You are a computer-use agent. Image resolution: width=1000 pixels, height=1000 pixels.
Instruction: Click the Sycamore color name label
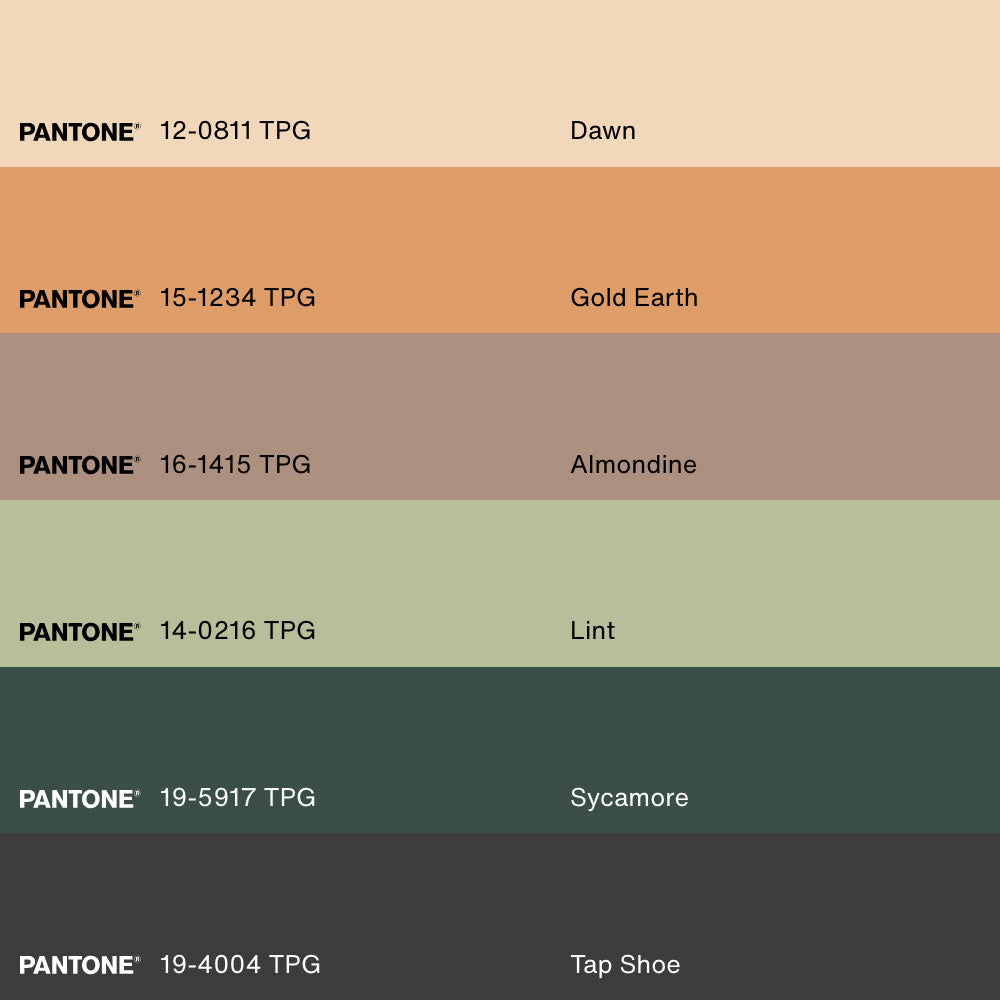(x=629, y=798)
